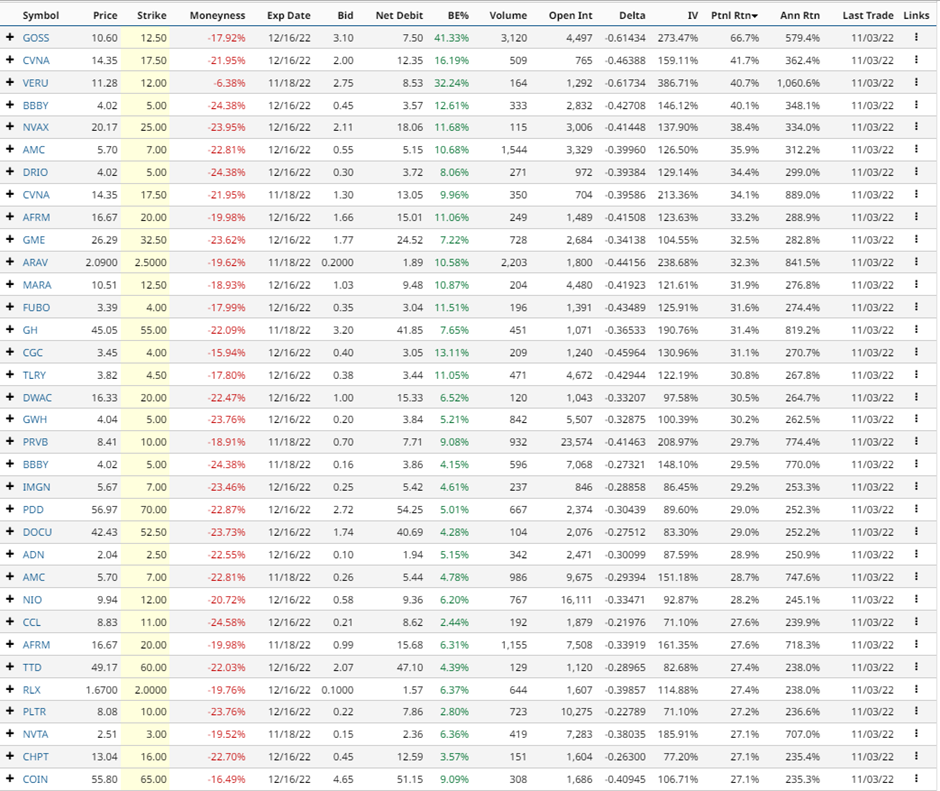The height and width of the screenshot is (791, 940).
Task: Open the links menu for GME row
Action: [x=916, y=239]
